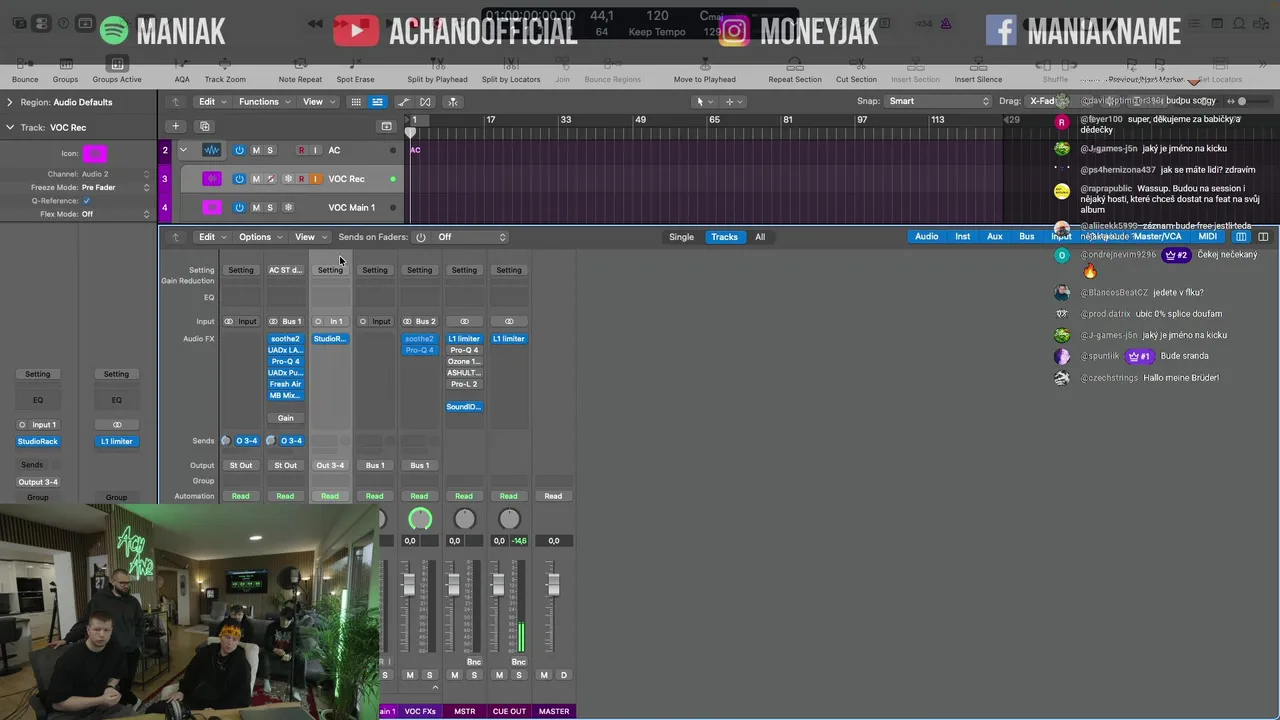Click the mixer's up-arrow back icon
The height and width of the screenshot is (720, 1280).
(175, 237)
